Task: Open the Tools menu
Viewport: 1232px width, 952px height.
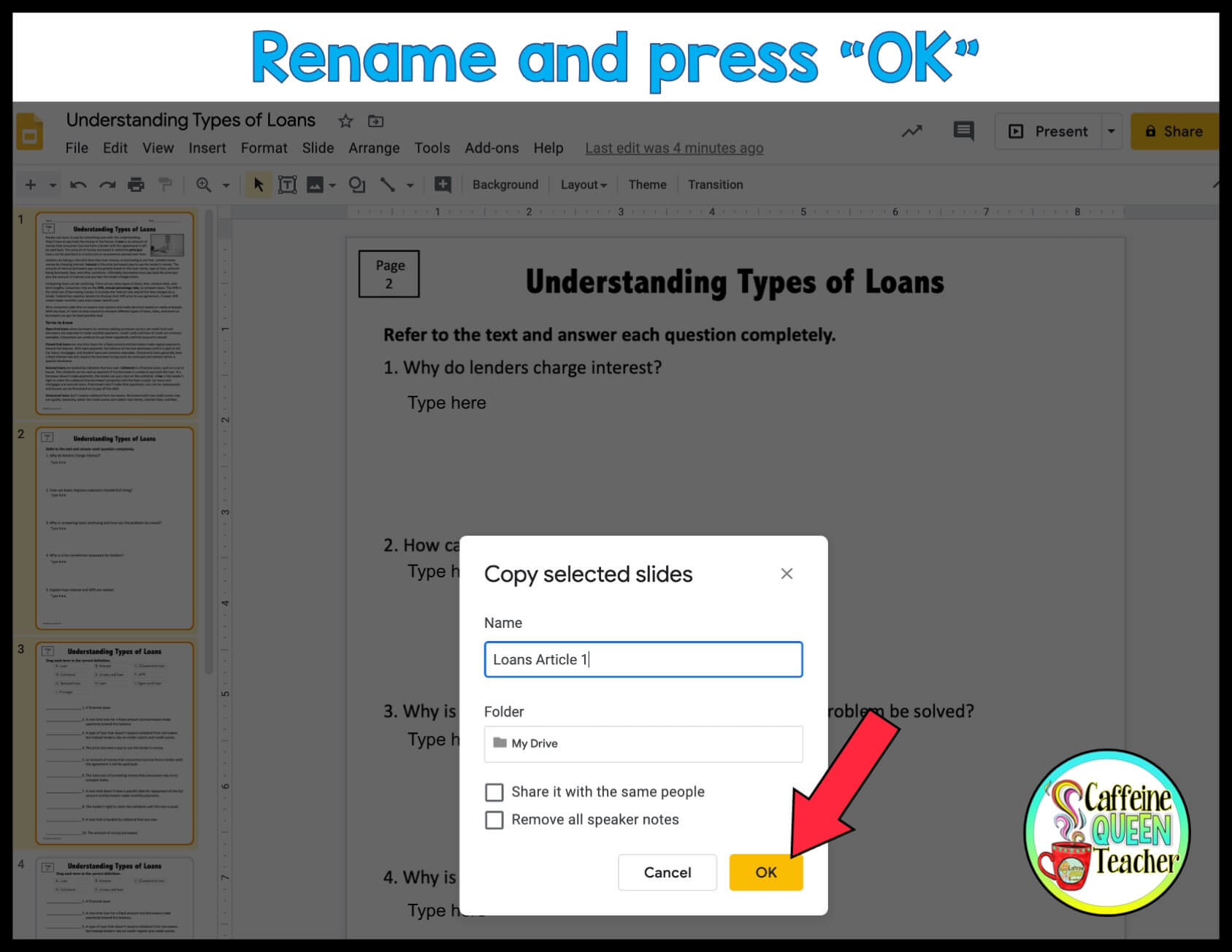Action: [432, 148]
